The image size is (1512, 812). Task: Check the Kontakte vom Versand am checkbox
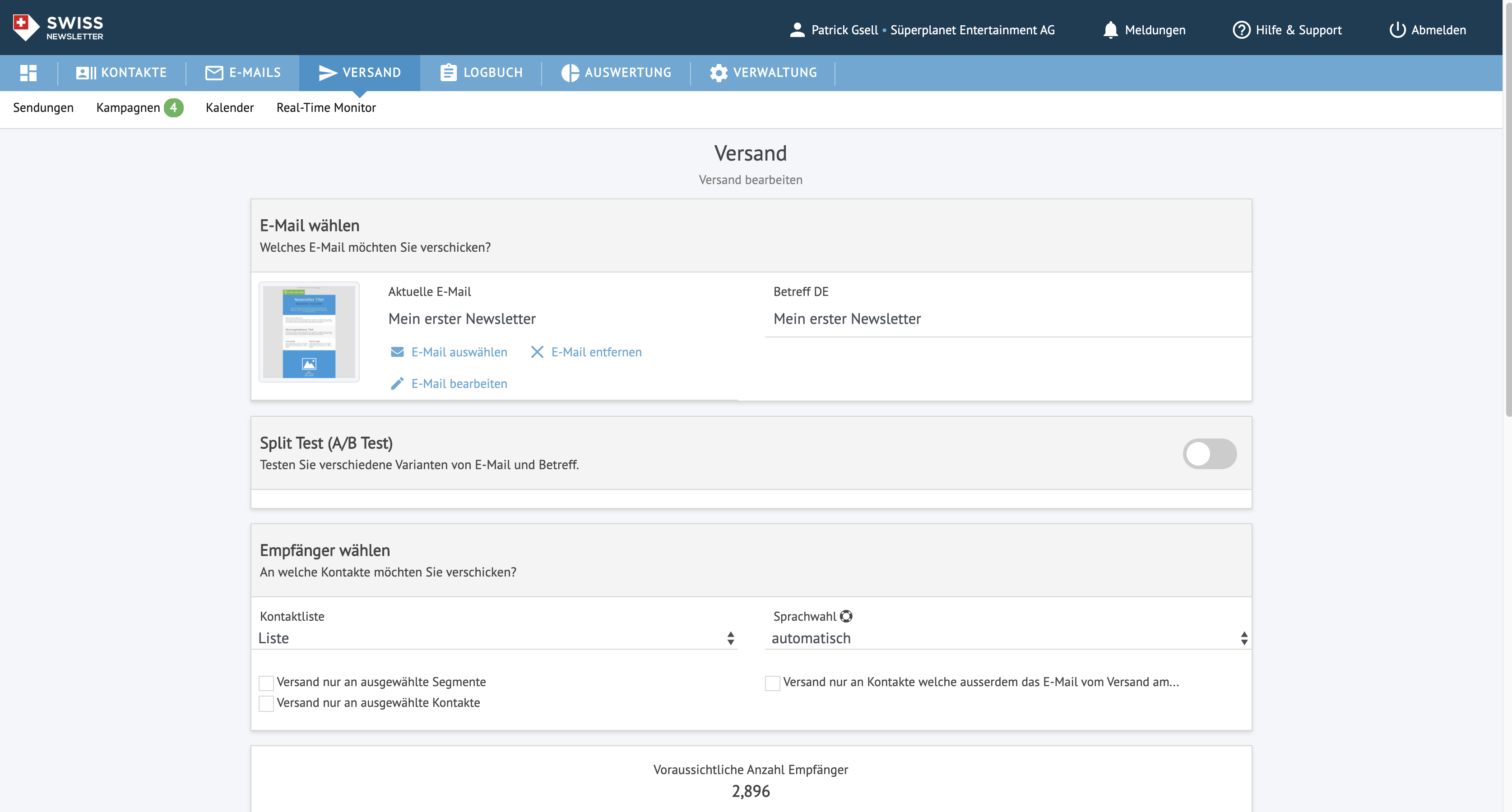[x=772, y=683]
